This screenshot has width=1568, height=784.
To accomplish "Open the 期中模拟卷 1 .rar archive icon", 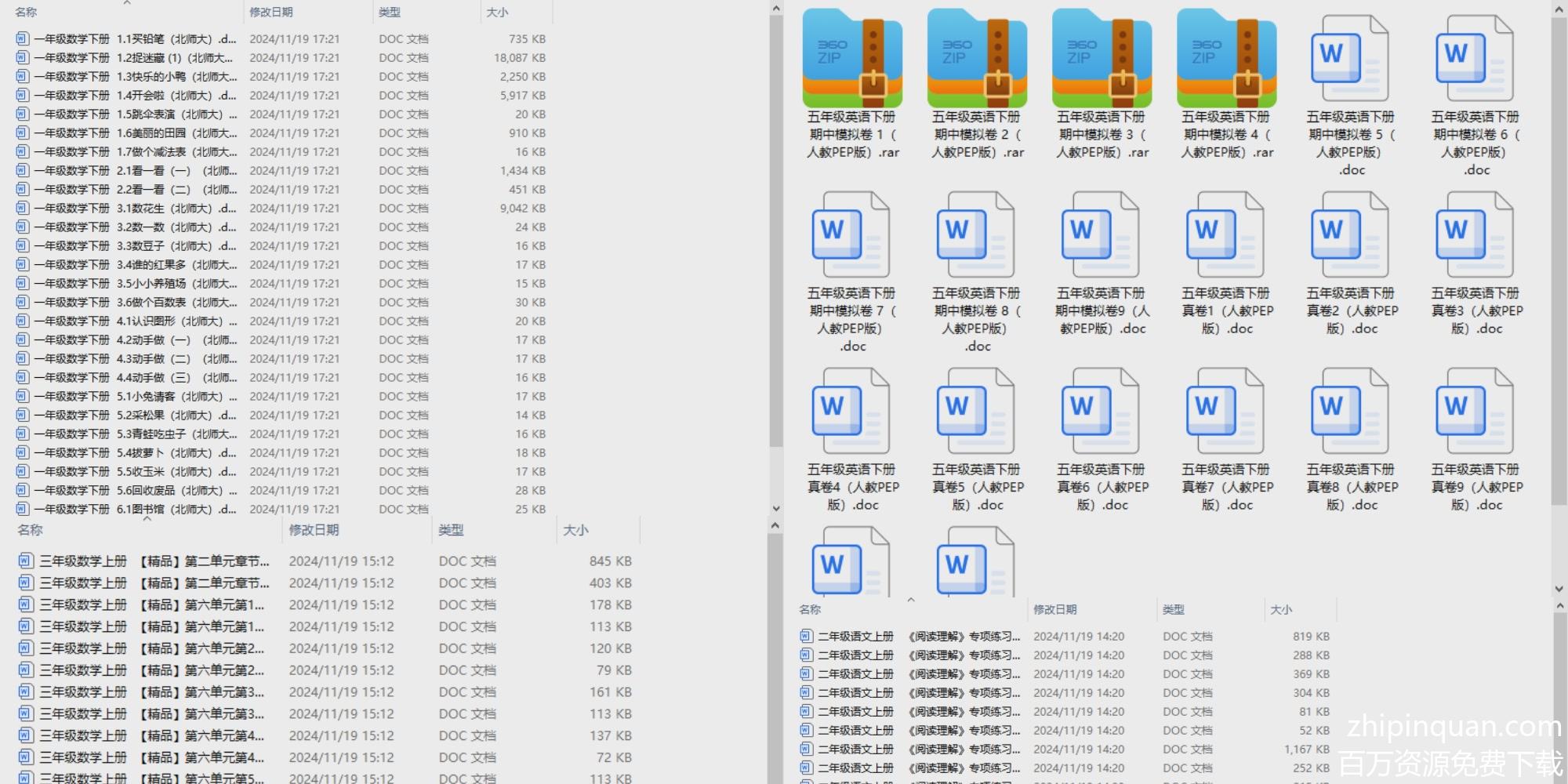I will (851, 60).
